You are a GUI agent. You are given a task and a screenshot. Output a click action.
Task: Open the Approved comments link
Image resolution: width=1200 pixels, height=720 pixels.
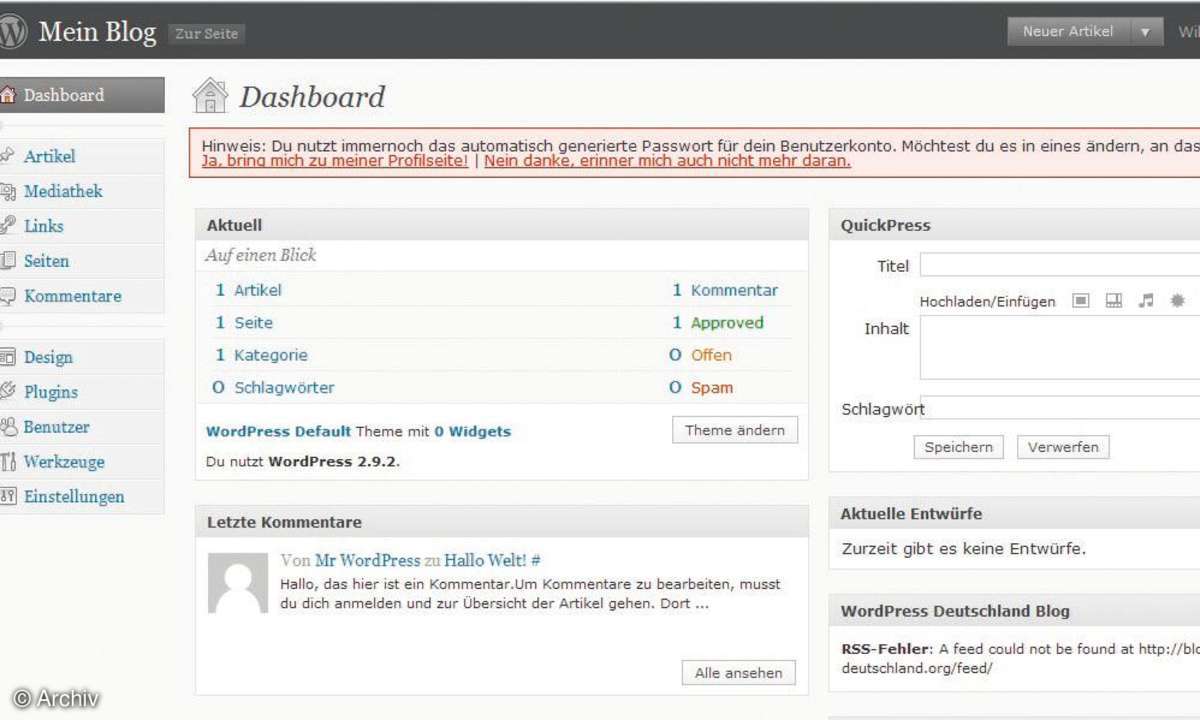(727, 323)
